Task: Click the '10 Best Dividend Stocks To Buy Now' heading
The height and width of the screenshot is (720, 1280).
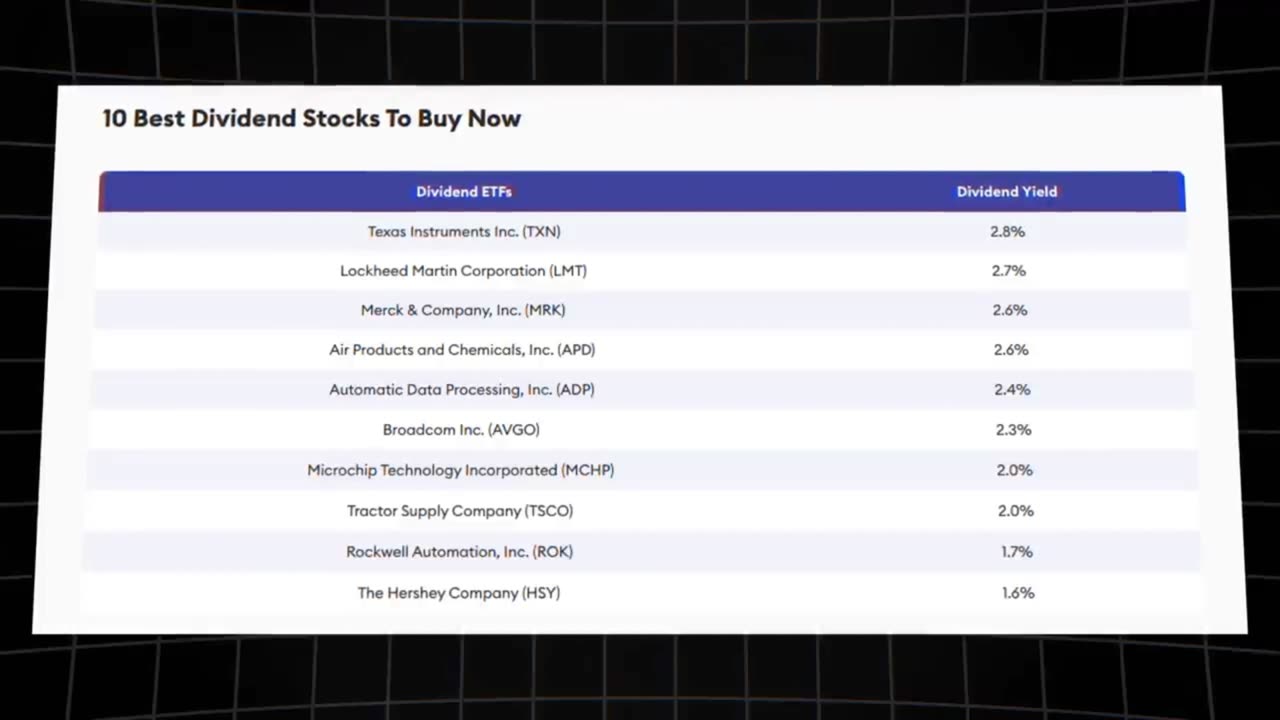Action: pos(311,119)
